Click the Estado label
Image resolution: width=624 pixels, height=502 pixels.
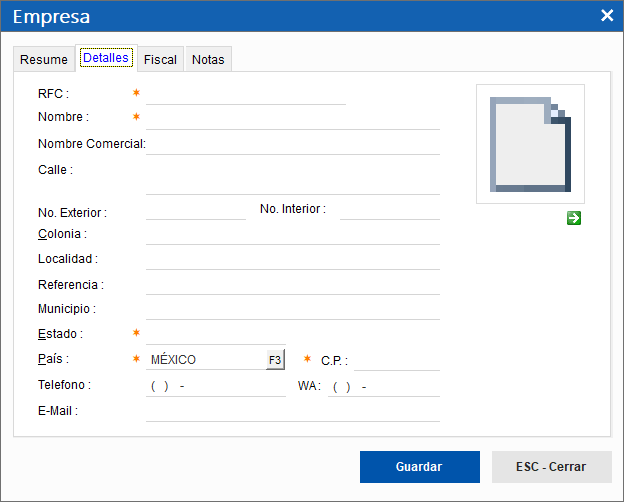tap(60, 334)
